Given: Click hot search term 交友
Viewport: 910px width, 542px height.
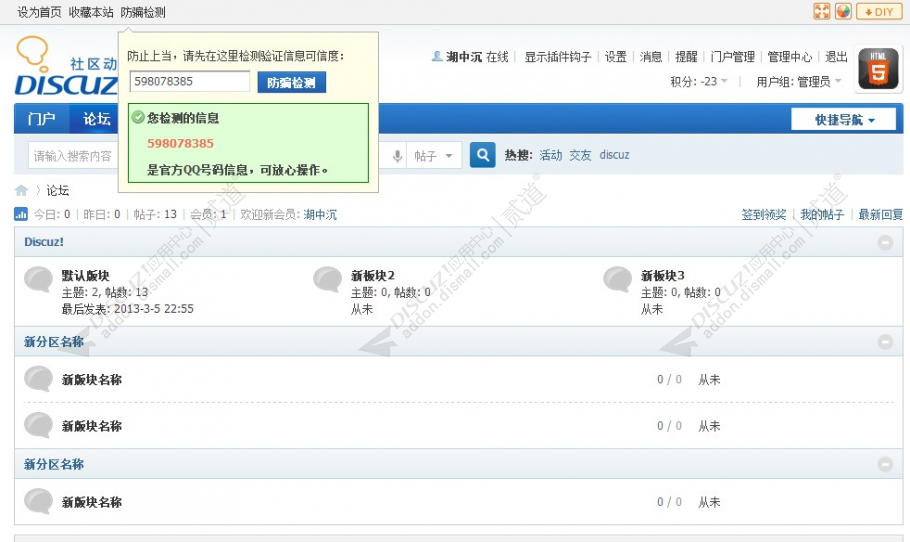Looking at the screenshot, I should [580, 155].
